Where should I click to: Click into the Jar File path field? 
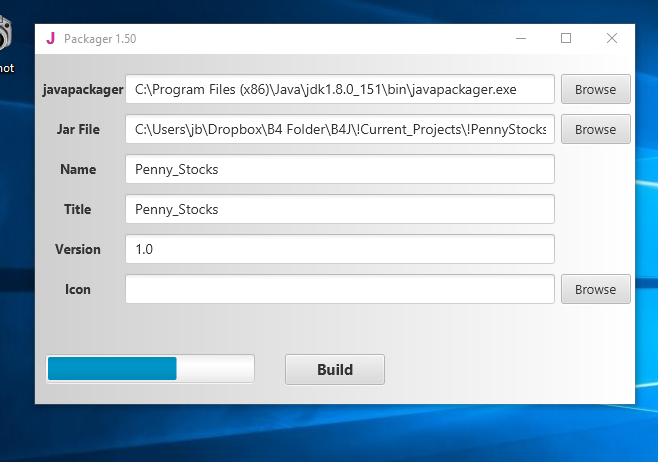tap(340, 129)
